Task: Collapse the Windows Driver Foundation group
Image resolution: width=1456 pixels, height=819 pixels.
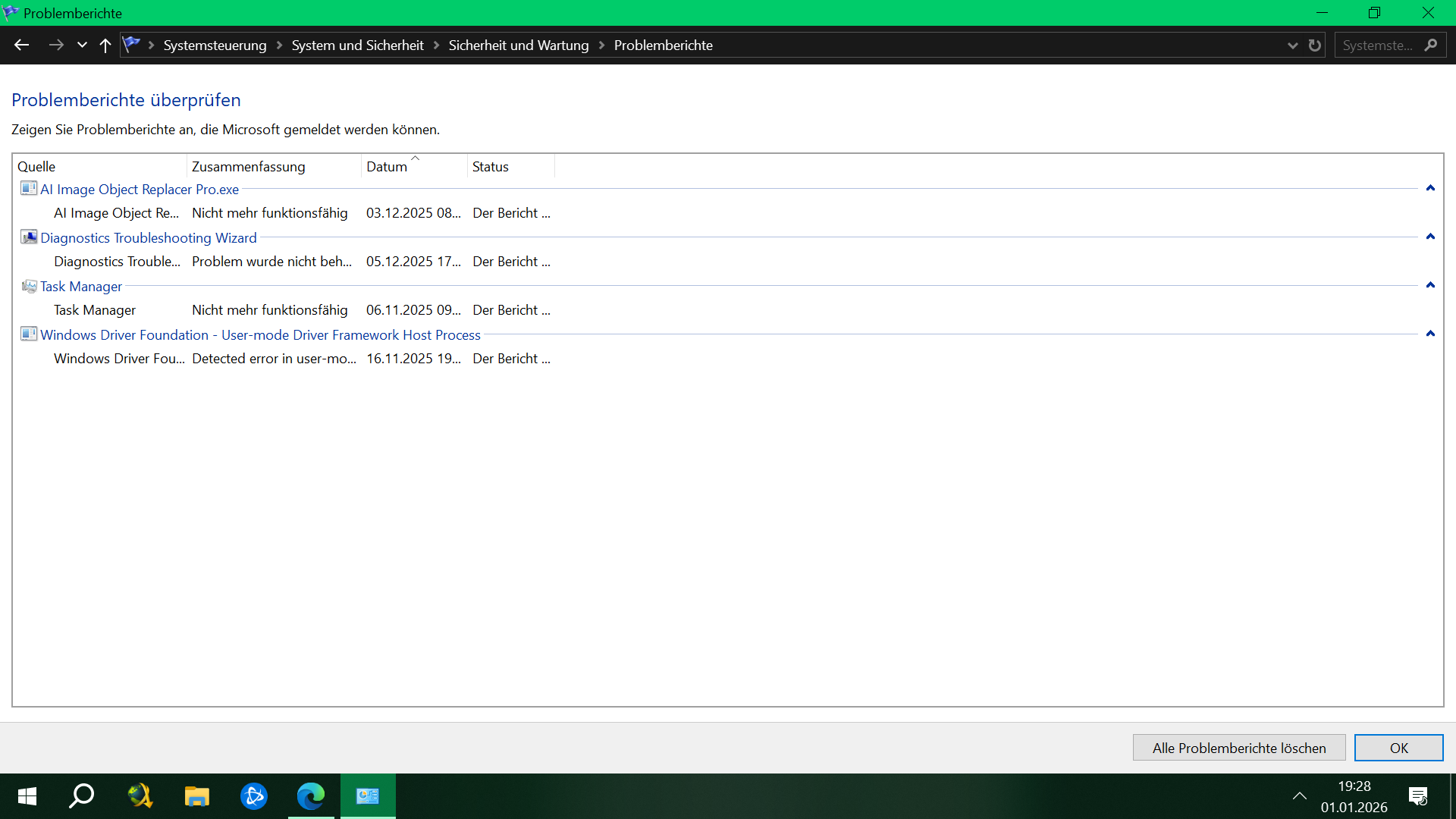Action: click(1430, 334)
